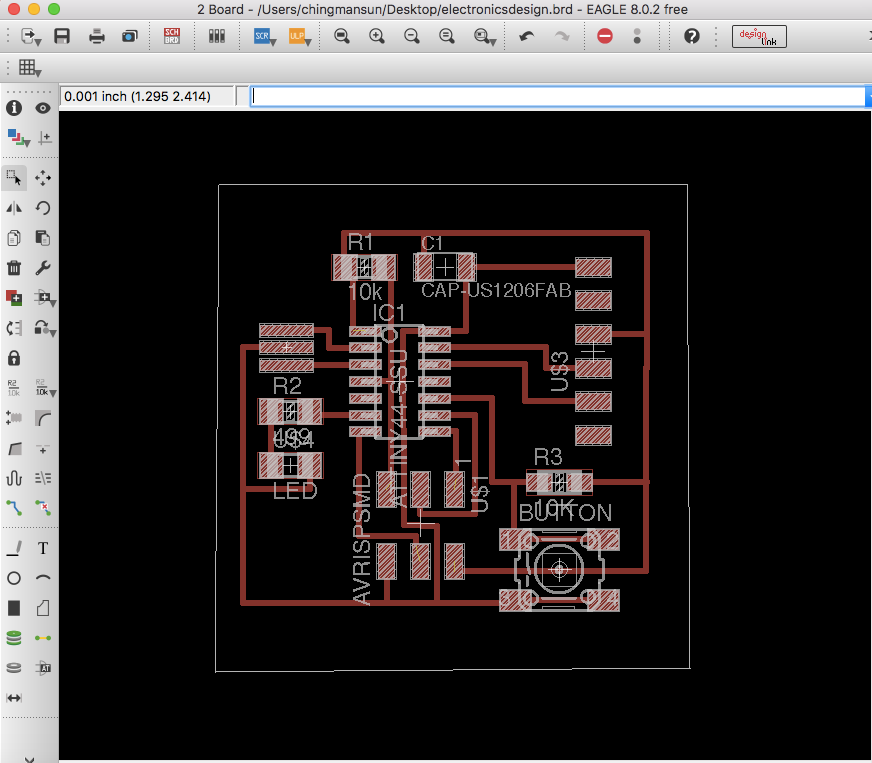The width and height of the screenshot is (872, 763).
Task: Click the BUTTON component on the board
Action: [559, 569]
